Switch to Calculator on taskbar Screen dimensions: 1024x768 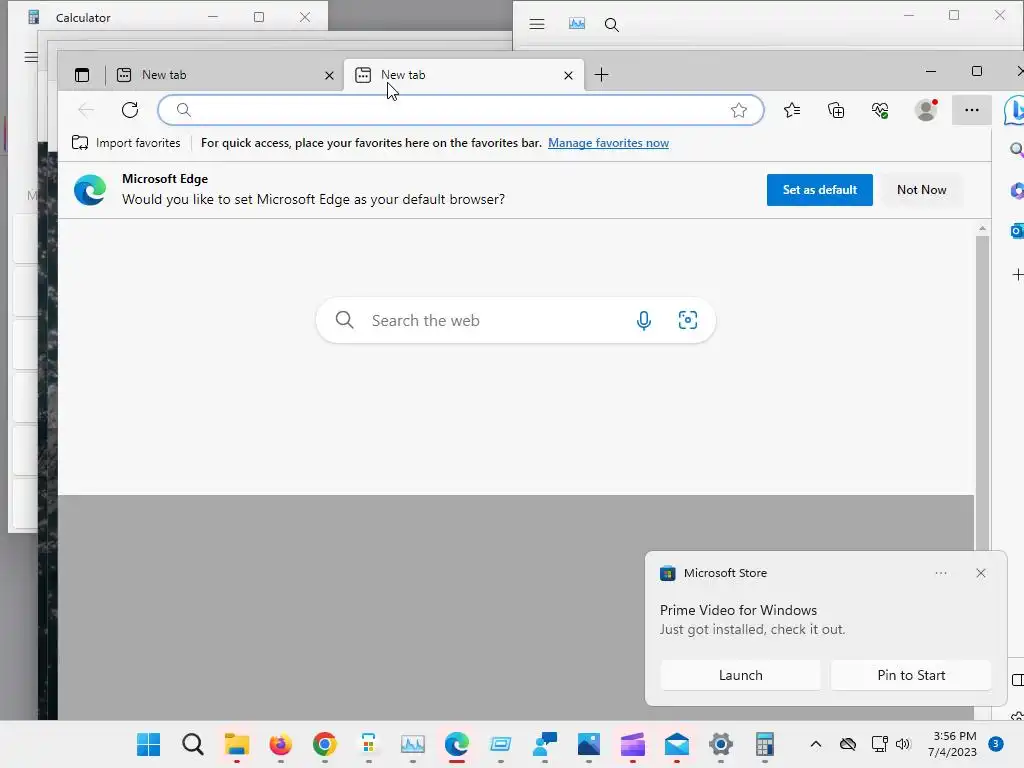tap(765, 744)
